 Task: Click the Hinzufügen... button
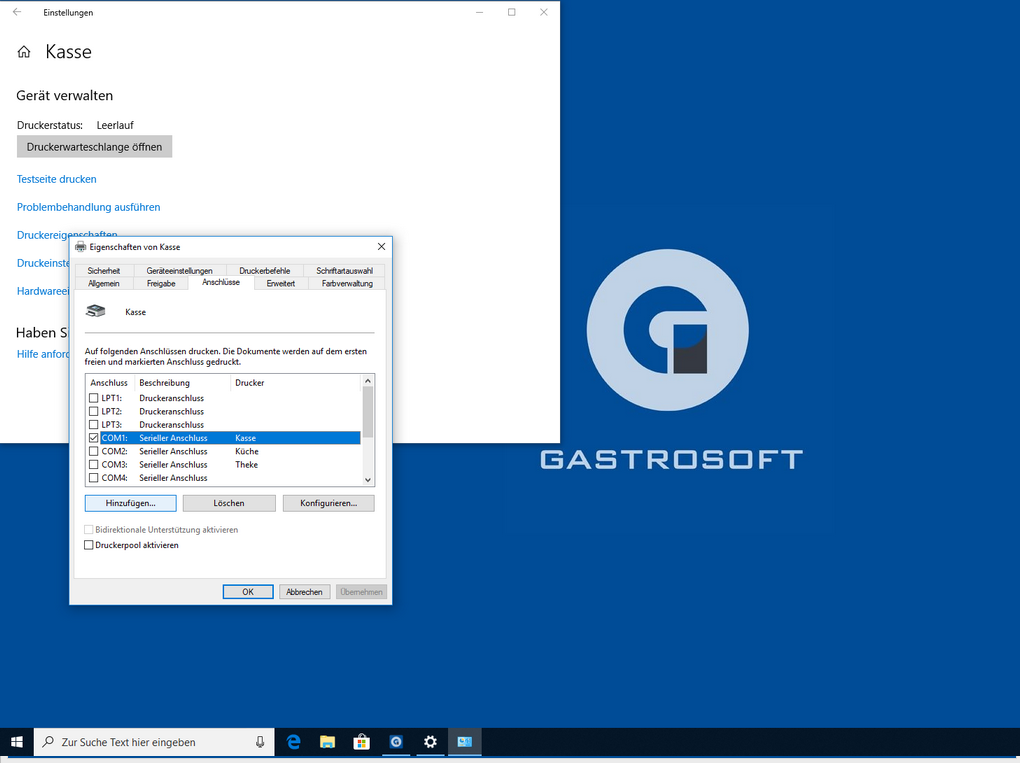(x=131, y=503)
